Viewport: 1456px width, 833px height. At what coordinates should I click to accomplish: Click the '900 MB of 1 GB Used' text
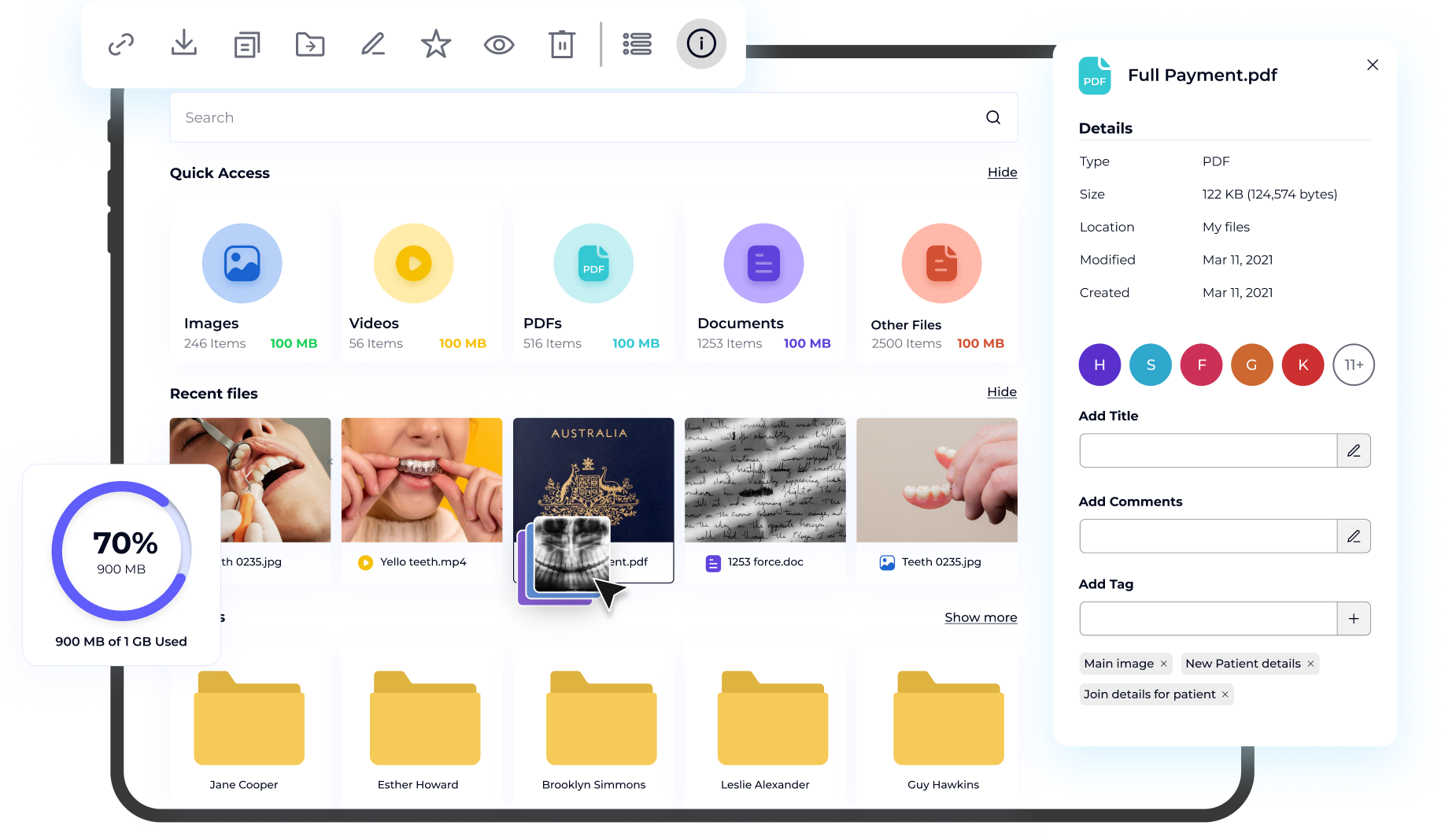pos(121,642)
